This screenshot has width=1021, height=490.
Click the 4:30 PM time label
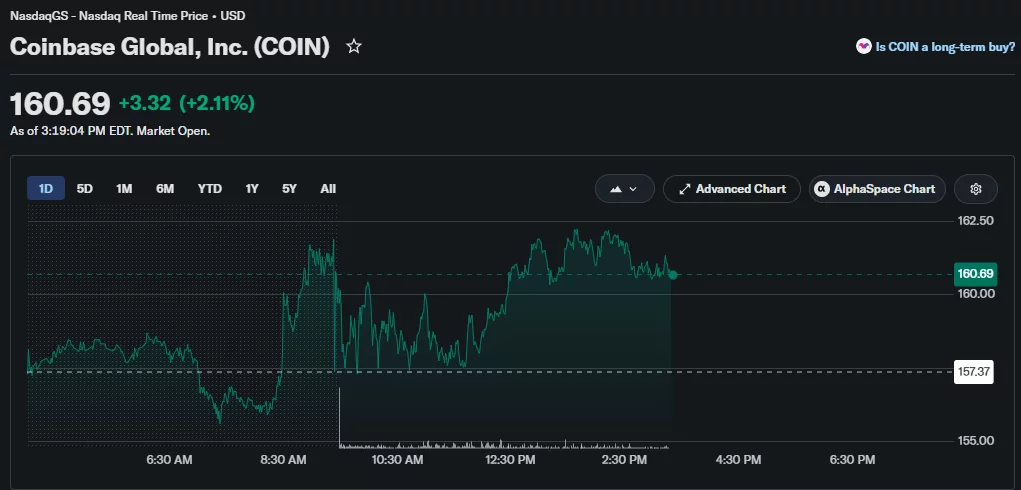tap(738, 460)
